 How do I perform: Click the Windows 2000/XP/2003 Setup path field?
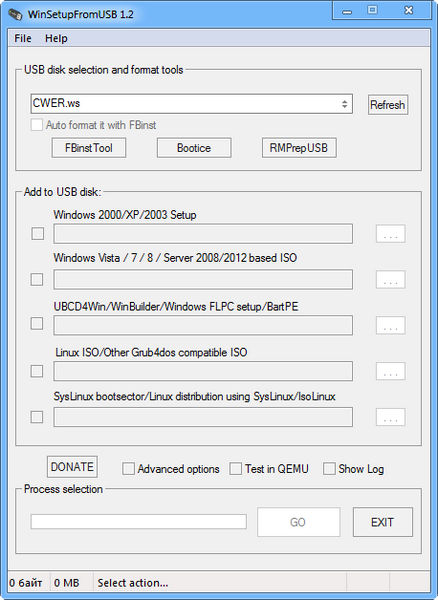coord(203,234)
